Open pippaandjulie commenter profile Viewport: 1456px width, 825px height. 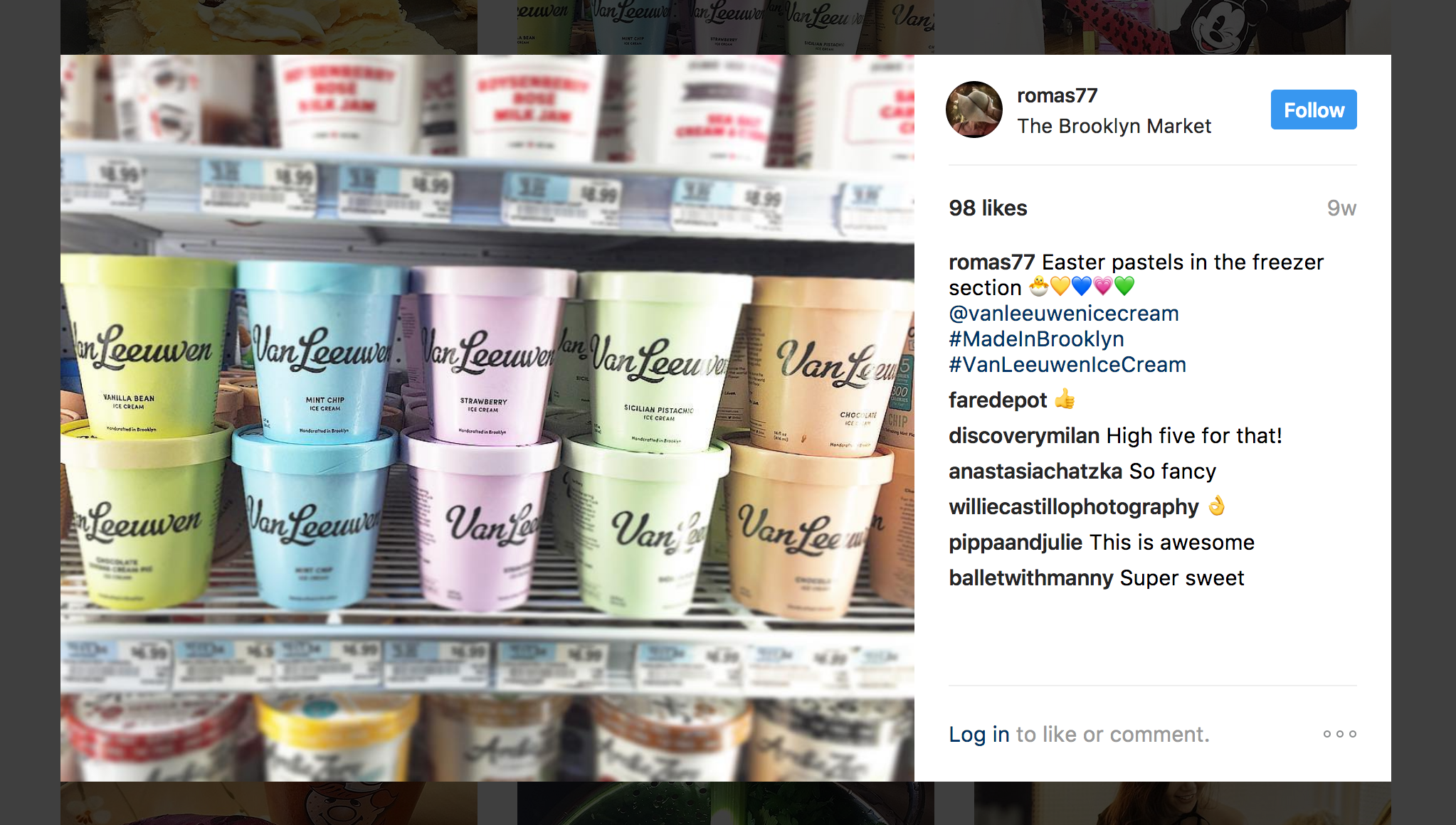tap(1015, 542)
